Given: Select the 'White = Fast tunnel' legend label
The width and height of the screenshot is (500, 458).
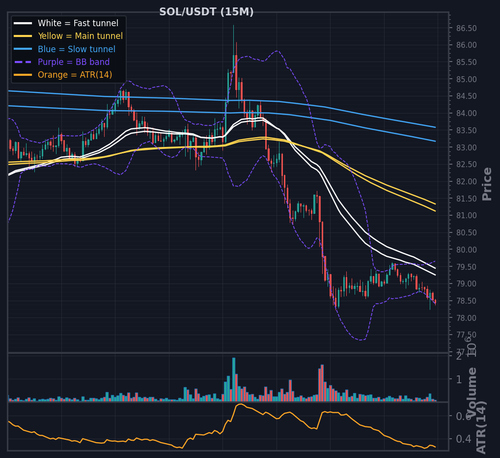Looking at the screenshot, I should coord(78,23).
